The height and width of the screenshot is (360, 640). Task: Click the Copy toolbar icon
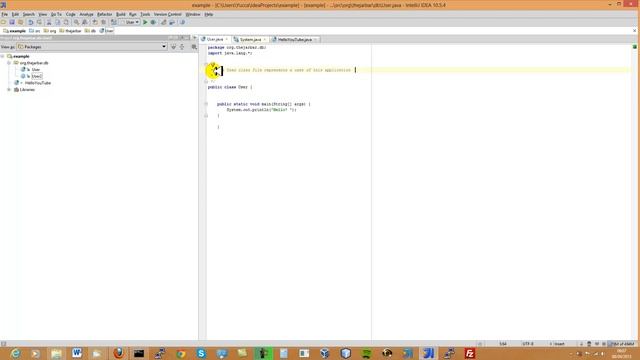[x=58, y=22]
